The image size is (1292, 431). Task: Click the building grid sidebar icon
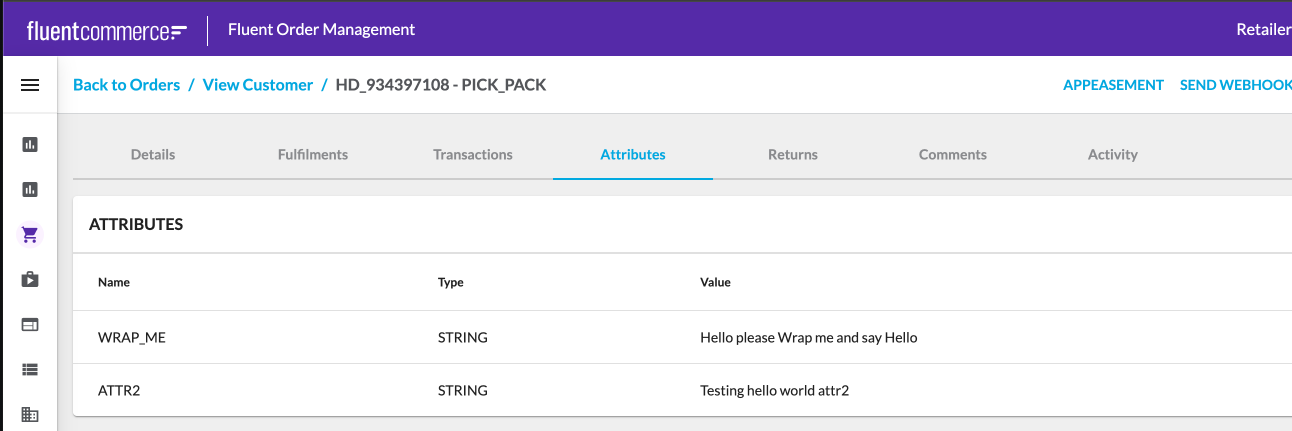tap(30, 414)
